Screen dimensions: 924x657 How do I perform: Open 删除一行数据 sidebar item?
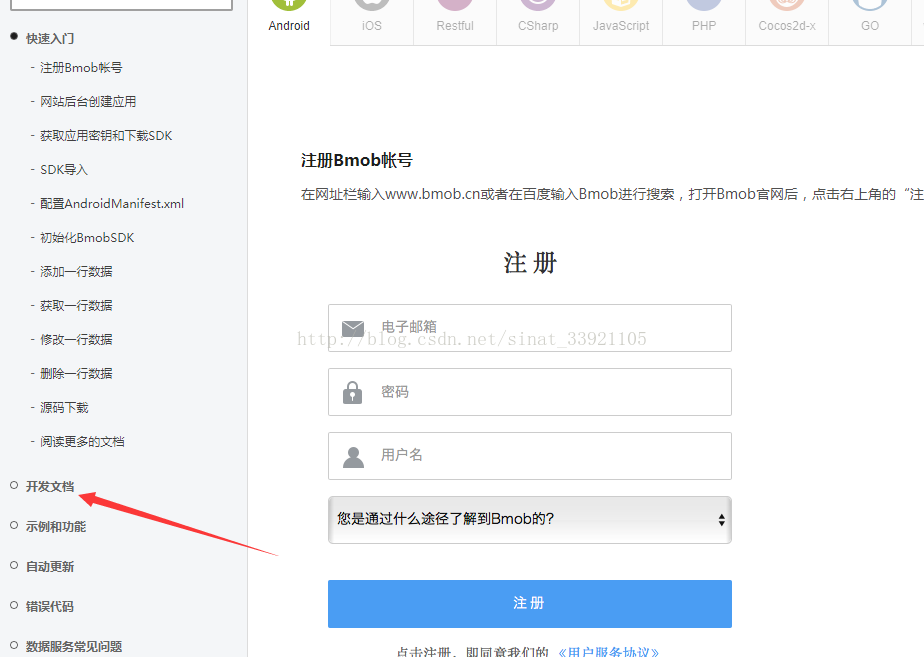[76, 374]
